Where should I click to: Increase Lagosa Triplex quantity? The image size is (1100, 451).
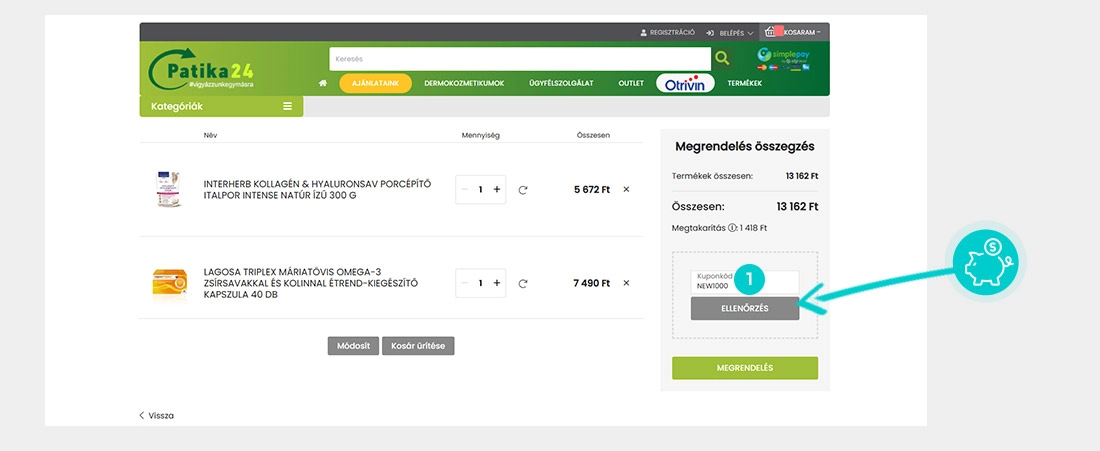click(497, 283)
